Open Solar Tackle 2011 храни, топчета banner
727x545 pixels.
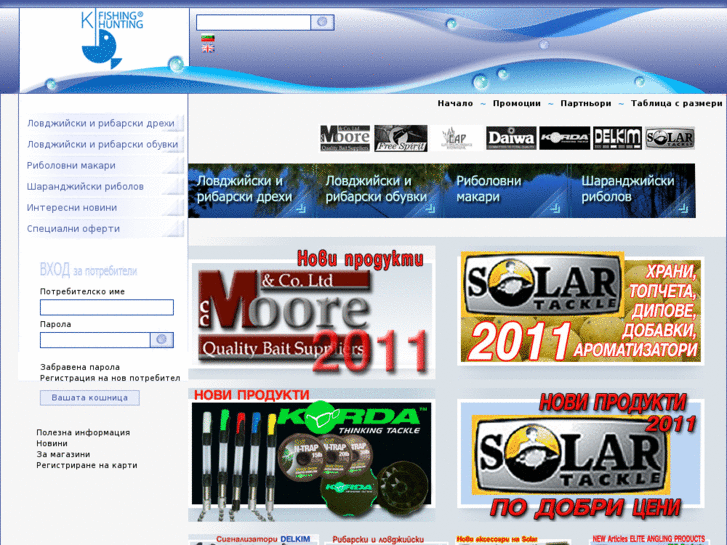pyautogui.click(x=580, y=308)
